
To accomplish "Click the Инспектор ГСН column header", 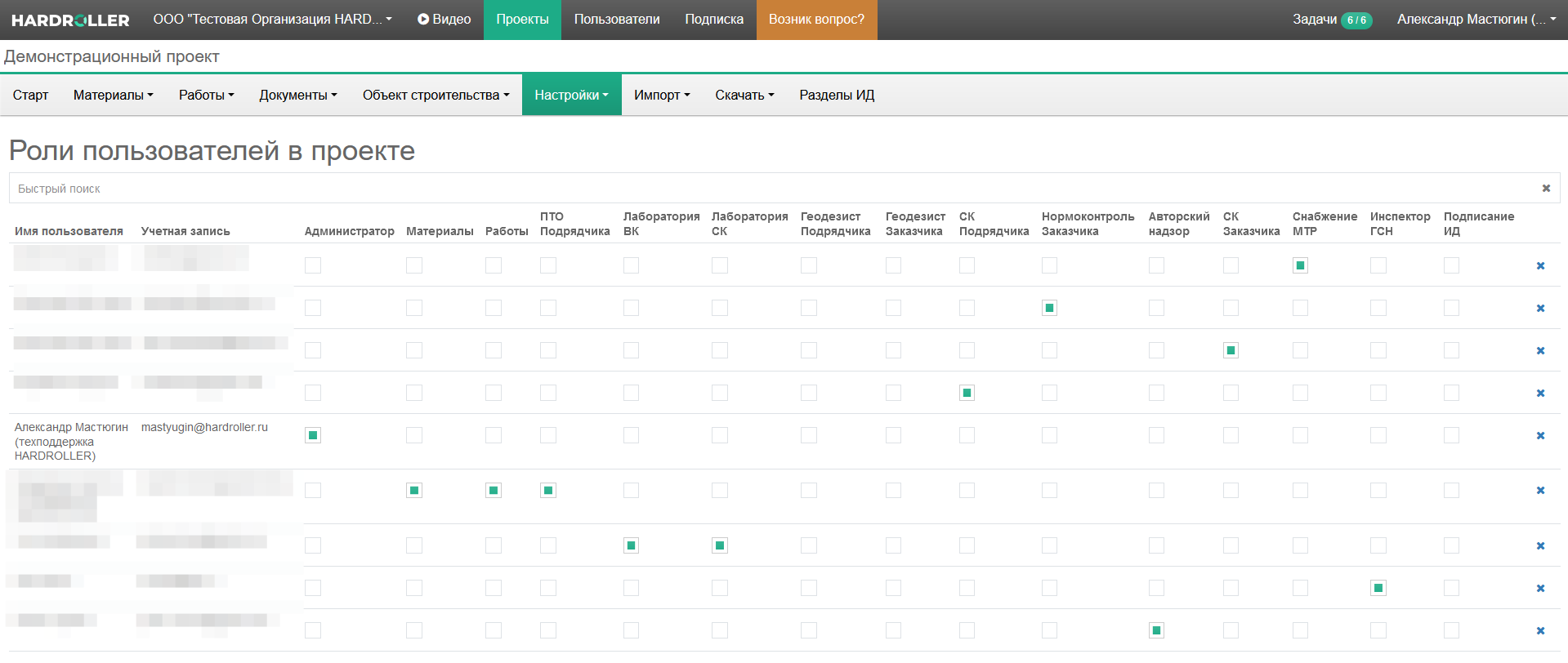I will coord(1400,224).
